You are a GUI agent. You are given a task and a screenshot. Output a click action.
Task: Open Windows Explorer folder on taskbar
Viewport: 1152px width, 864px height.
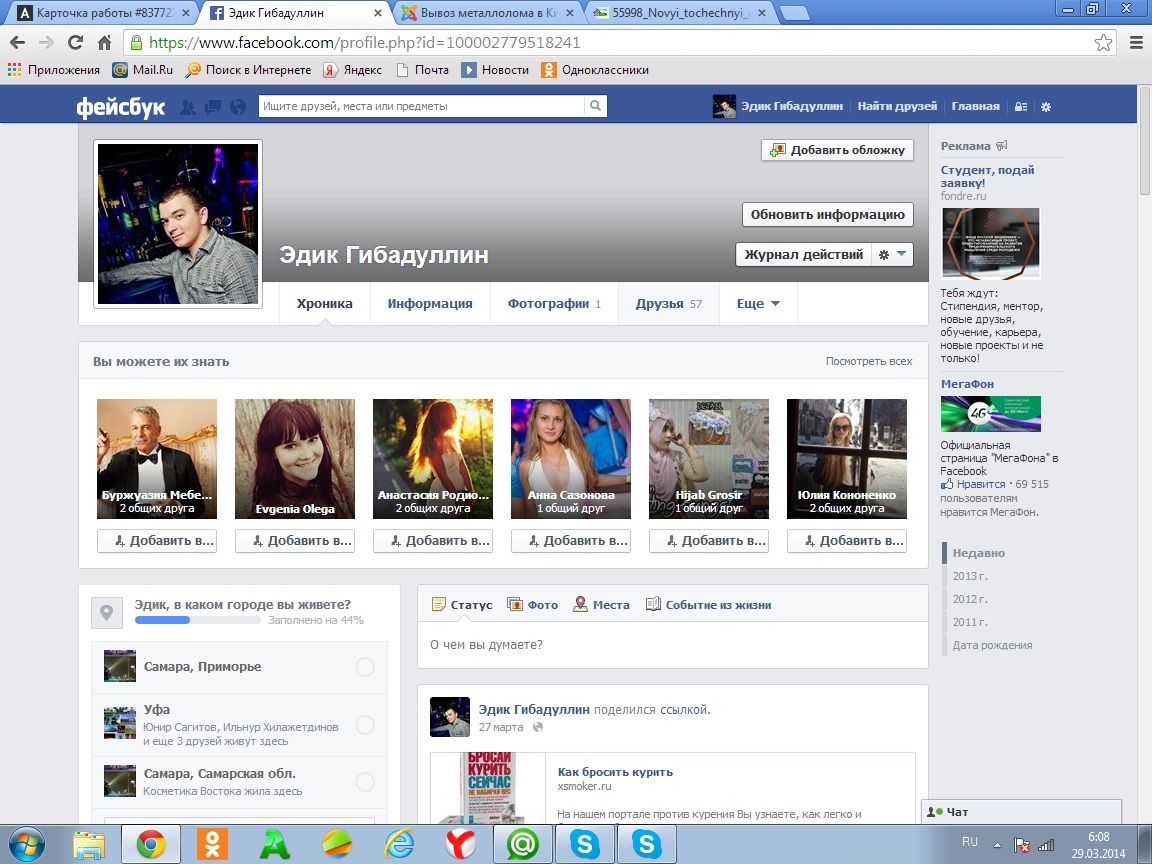[x=88, y=845]
